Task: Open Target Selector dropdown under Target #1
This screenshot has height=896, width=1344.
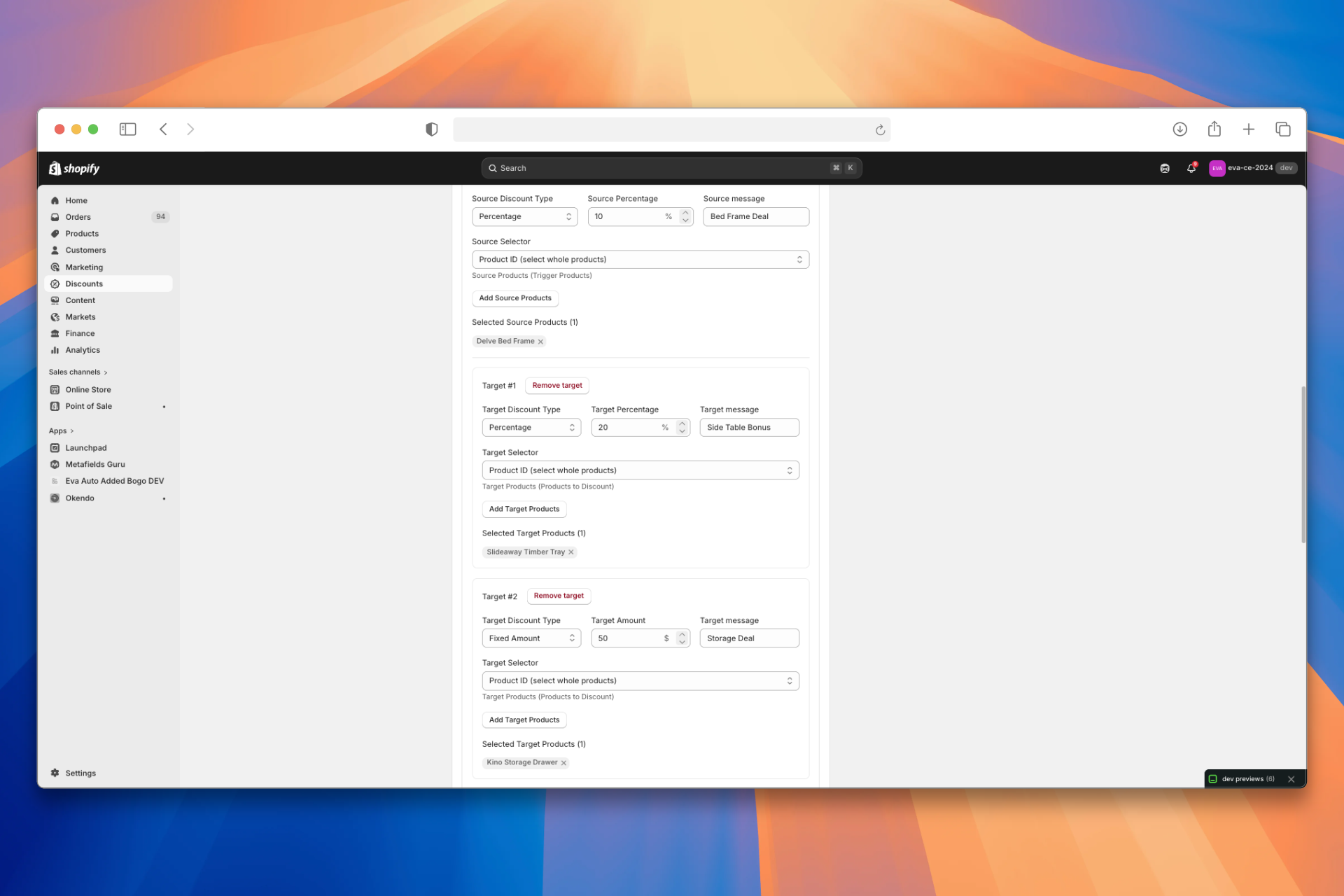Action: [x=640, y=470]
